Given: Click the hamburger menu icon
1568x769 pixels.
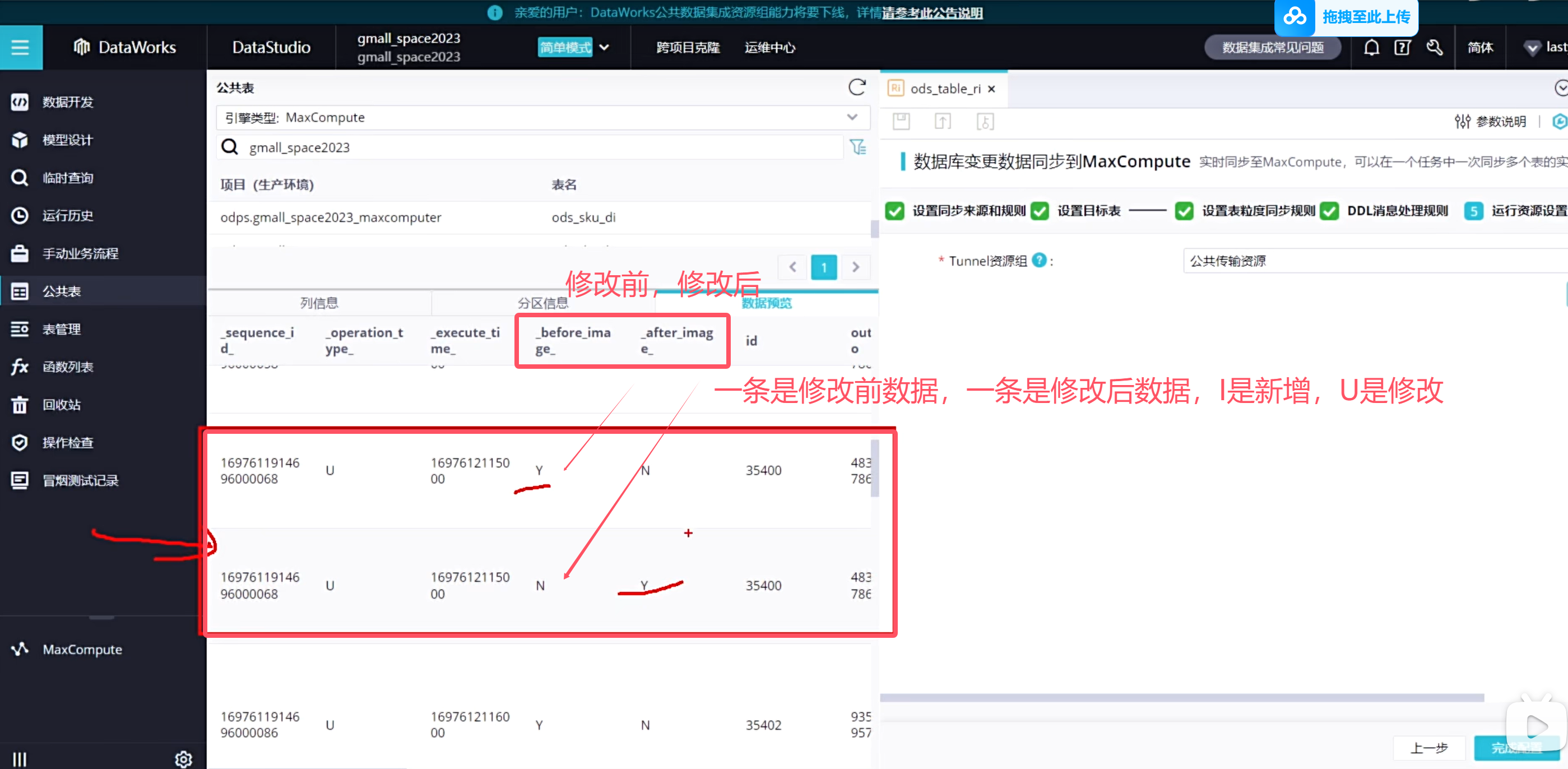Looking at the screenshot, I should (x=20, y=48).
